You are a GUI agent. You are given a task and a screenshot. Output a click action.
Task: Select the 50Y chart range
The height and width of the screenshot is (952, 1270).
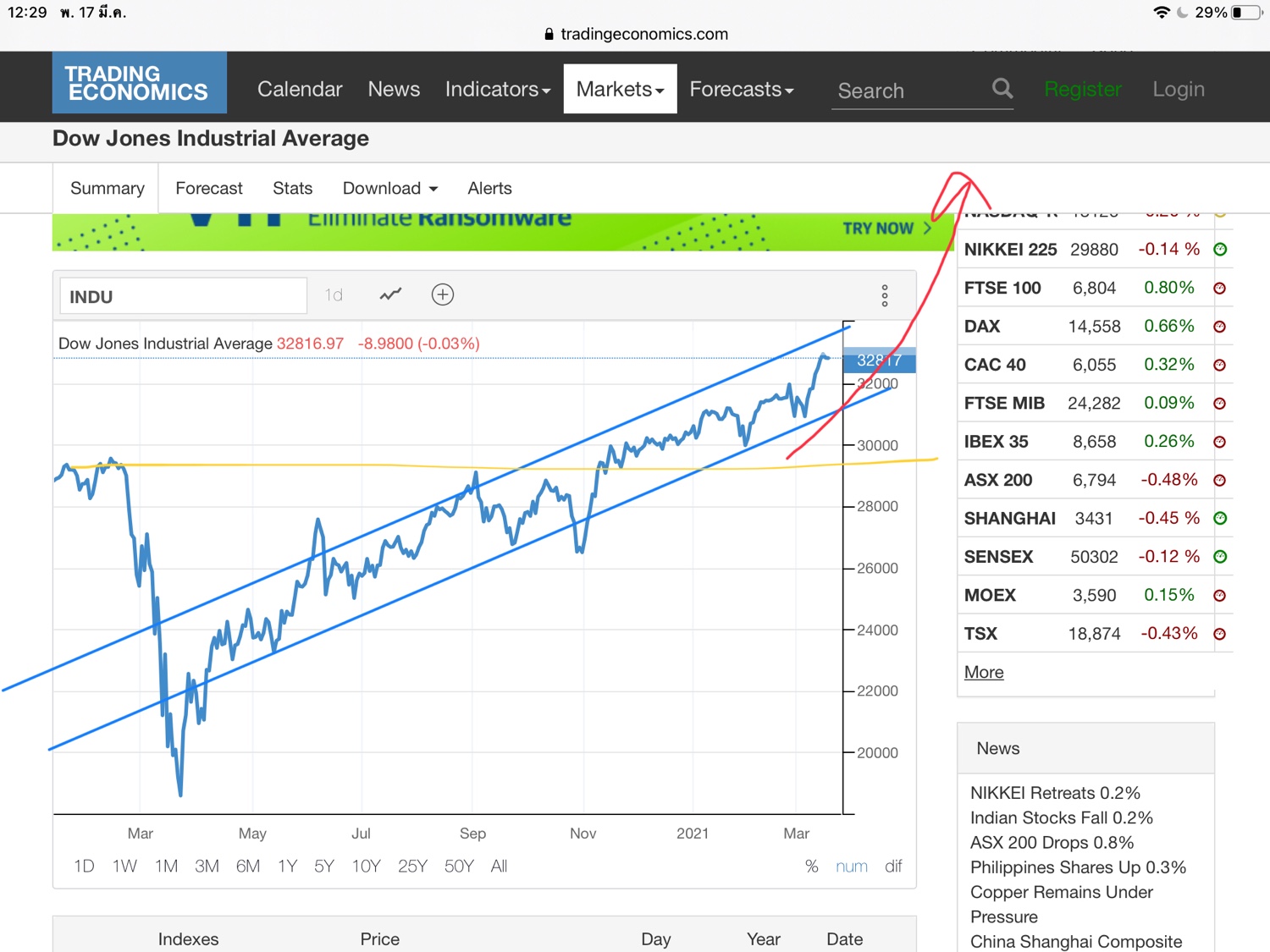click(459, 866)
